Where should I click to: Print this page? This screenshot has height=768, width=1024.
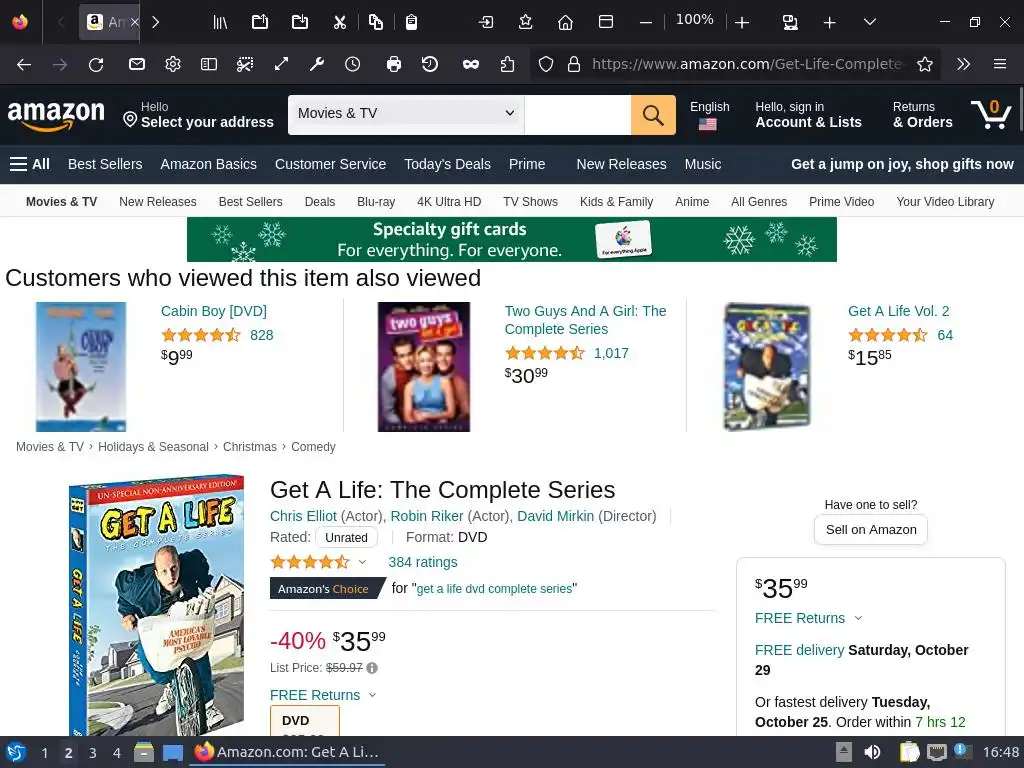pos(394,64)
